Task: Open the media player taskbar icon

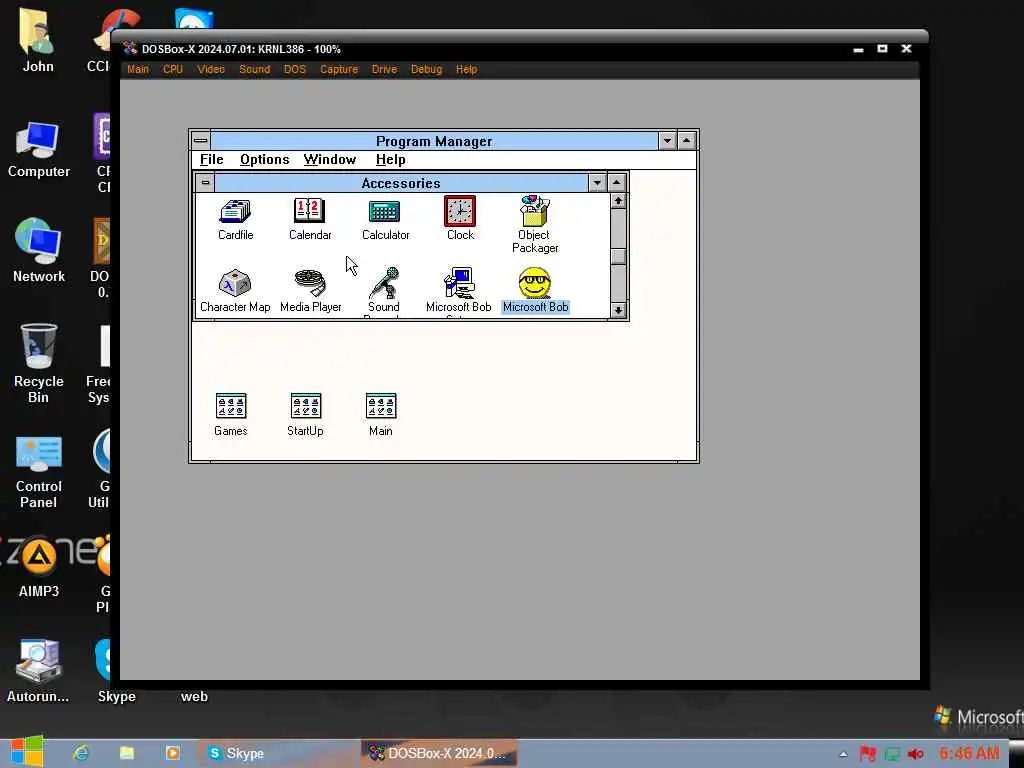Action: (172, 753)
